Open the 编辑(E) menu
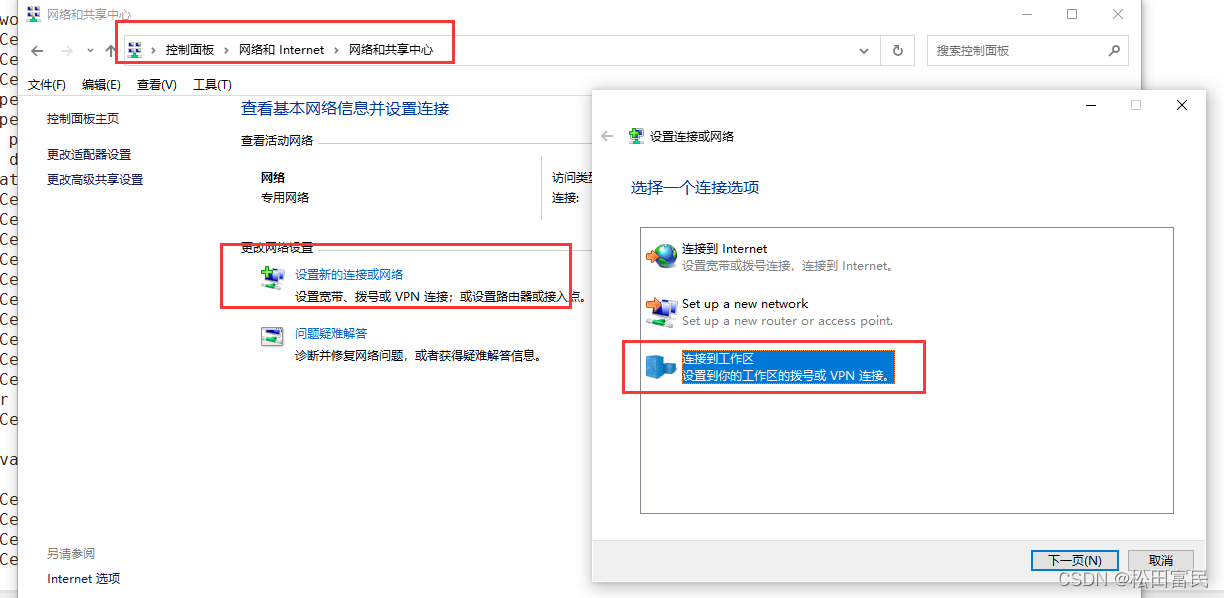This screenshot has height=598, width=1224. coord(101,85)
